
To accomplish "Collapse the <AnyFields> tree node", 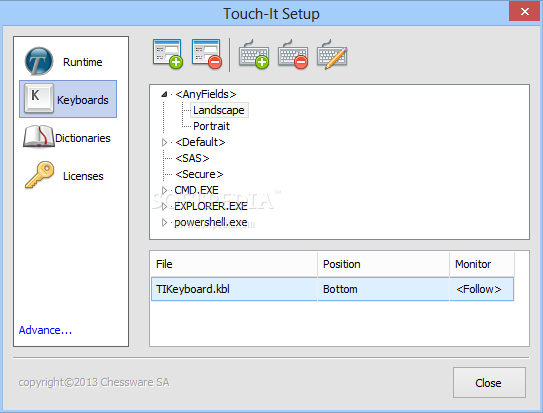I will tap(164, 94).
